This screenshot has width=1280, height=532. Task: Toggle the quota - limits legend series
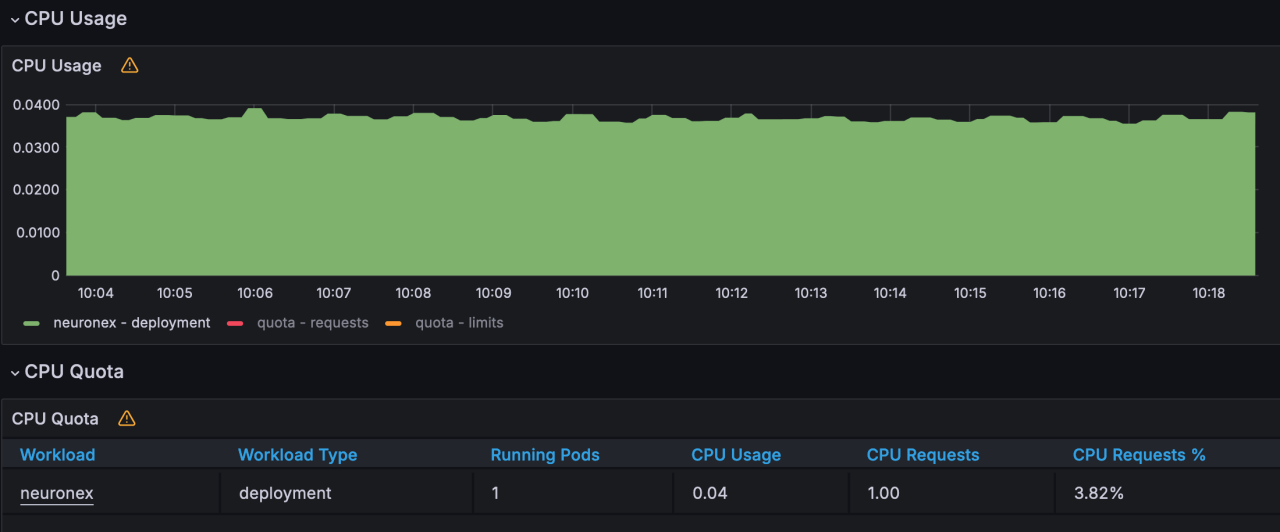(459, 323)
